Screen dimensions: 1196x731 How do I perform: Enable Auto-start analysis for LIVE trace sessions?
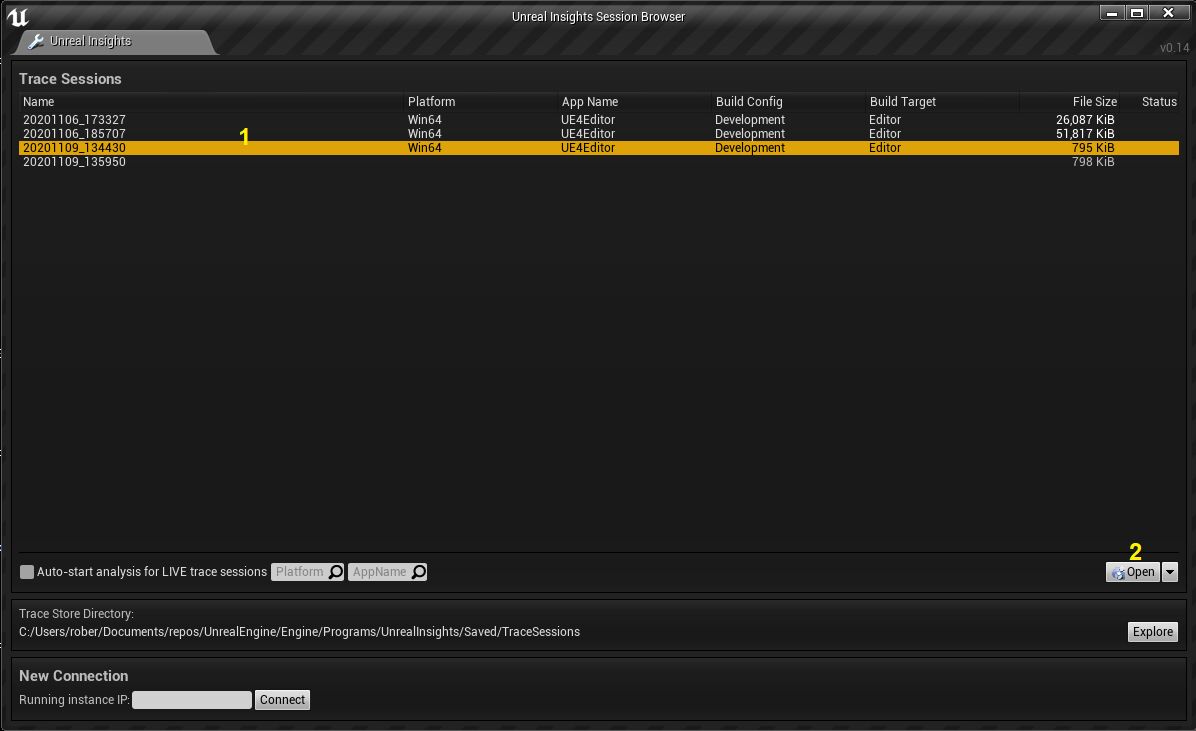click(26, 571)
